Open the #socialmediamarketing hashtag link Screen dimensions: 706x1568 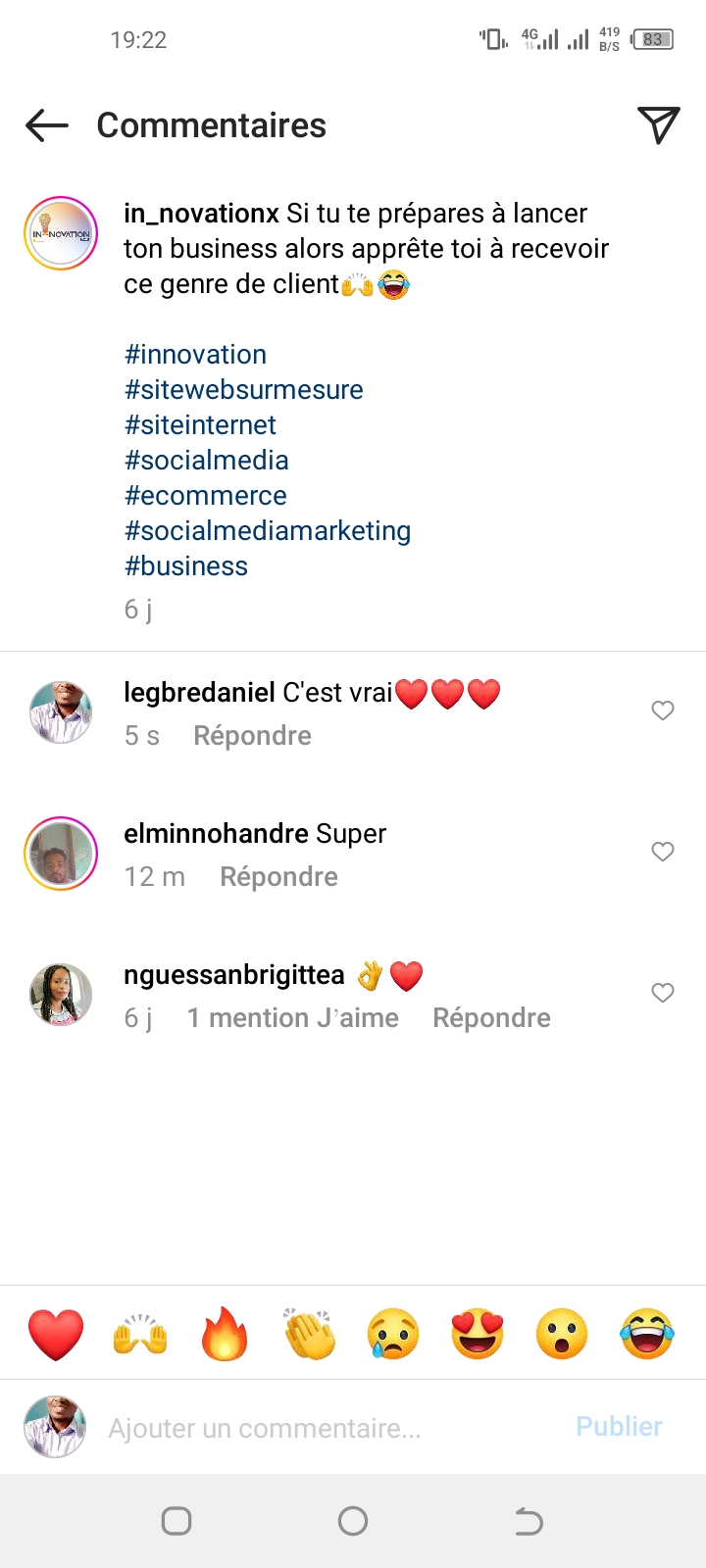point(268,531)
